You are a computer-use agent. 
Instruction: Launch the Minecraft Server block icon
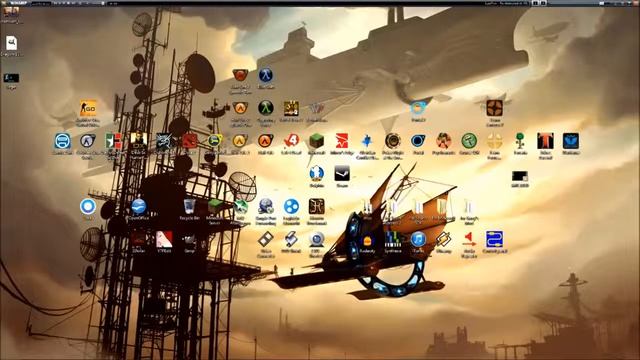(x=215, y=207)
